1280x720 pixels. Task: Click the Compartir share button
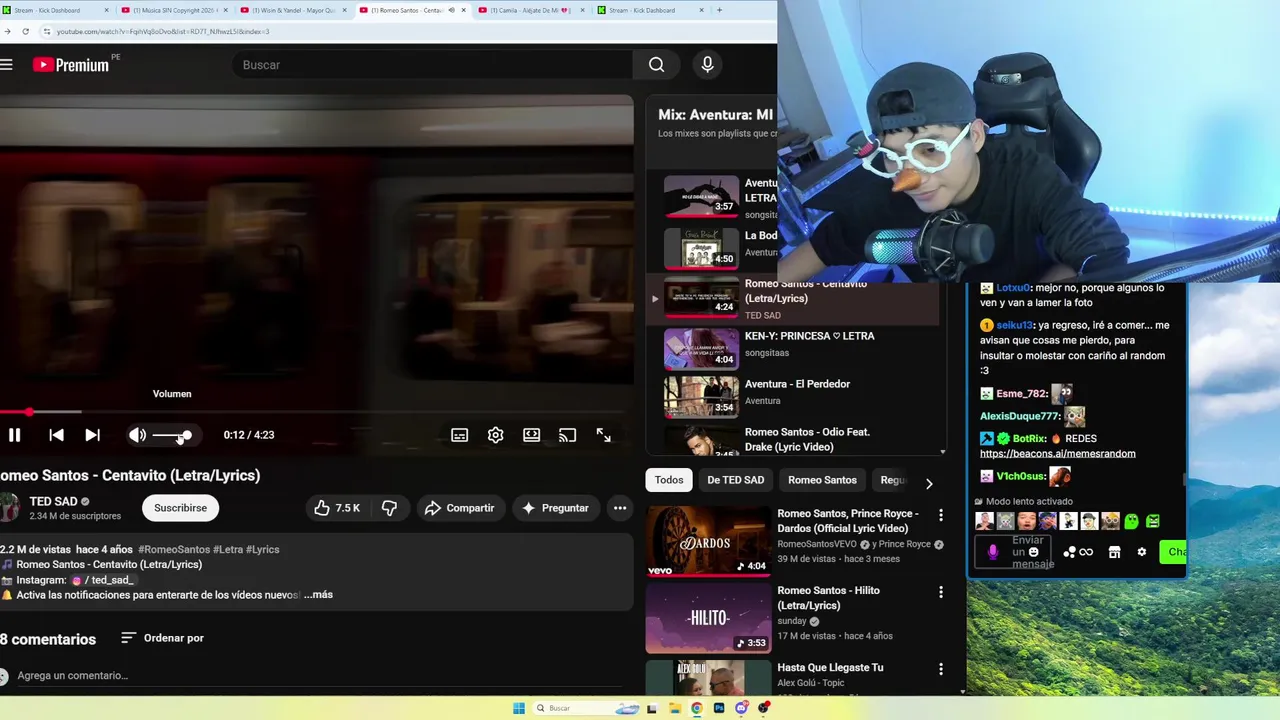pyautogui.click(x=459, y=508)
